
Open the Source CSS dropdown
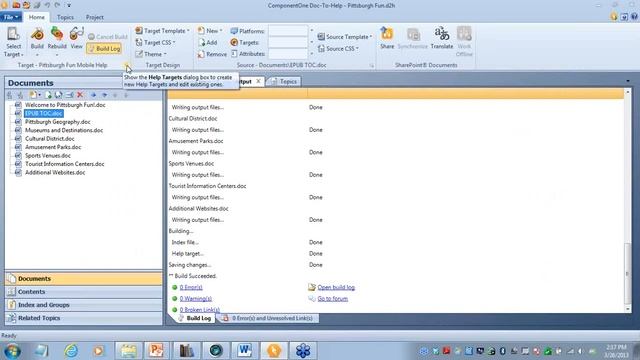pyautogui.click(x=338, y=49)
